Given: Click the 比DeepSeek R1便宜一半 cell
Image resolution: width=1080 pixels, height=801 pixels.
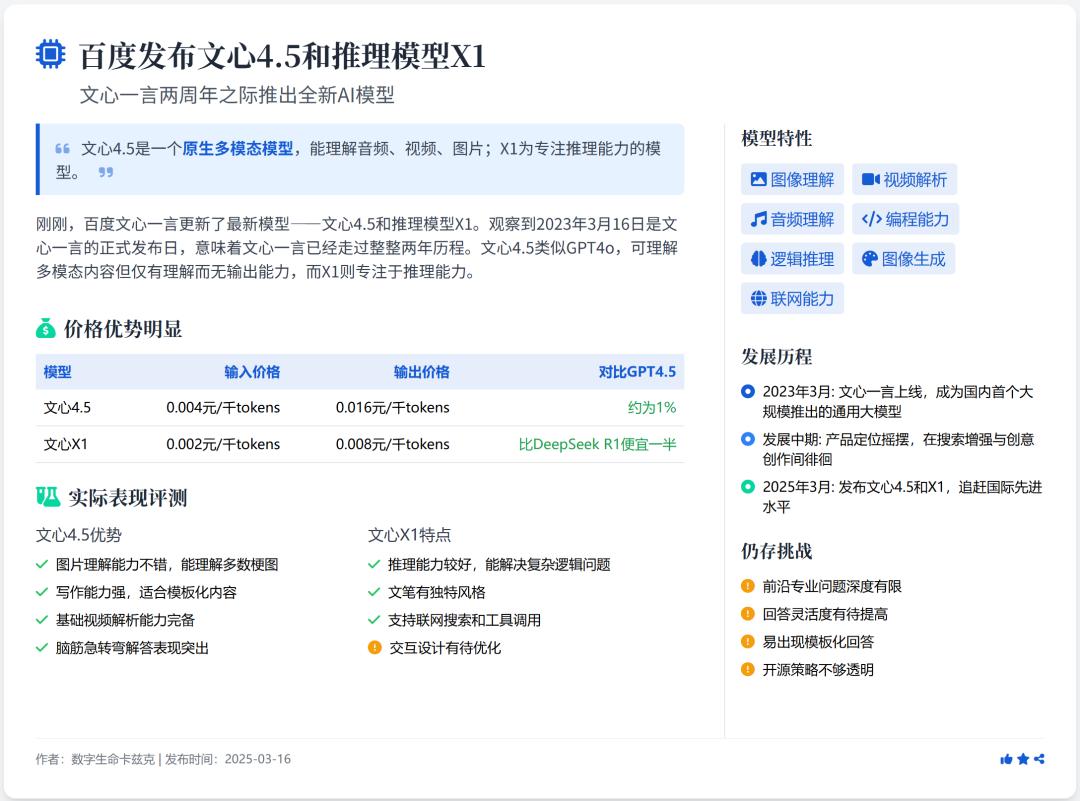Looking at the screenshot, I should [597, 444].
